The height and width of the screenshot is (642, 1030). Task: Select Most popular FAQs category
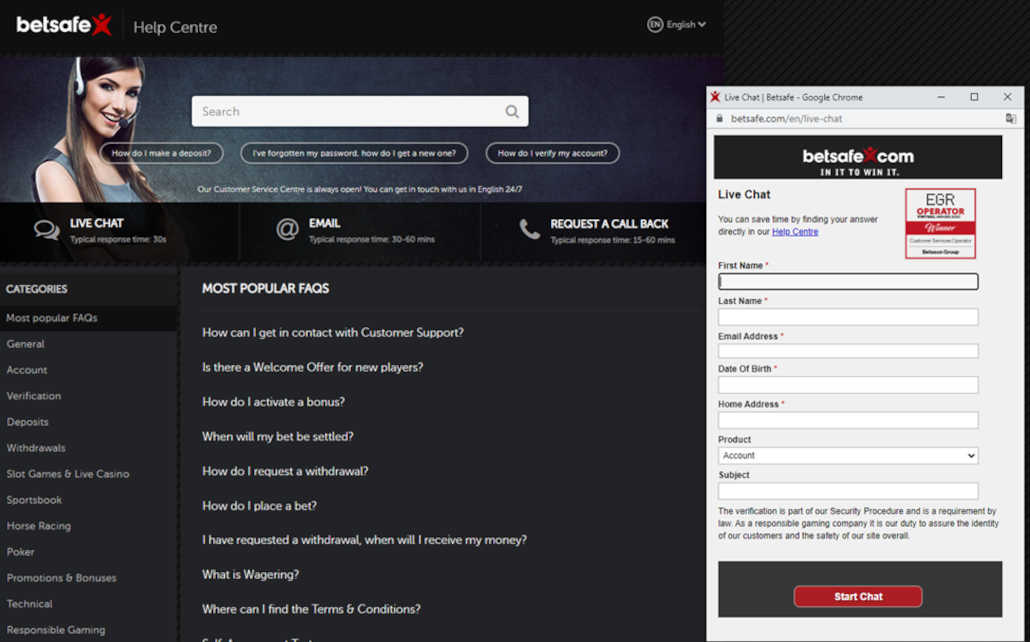click(89, 318)
